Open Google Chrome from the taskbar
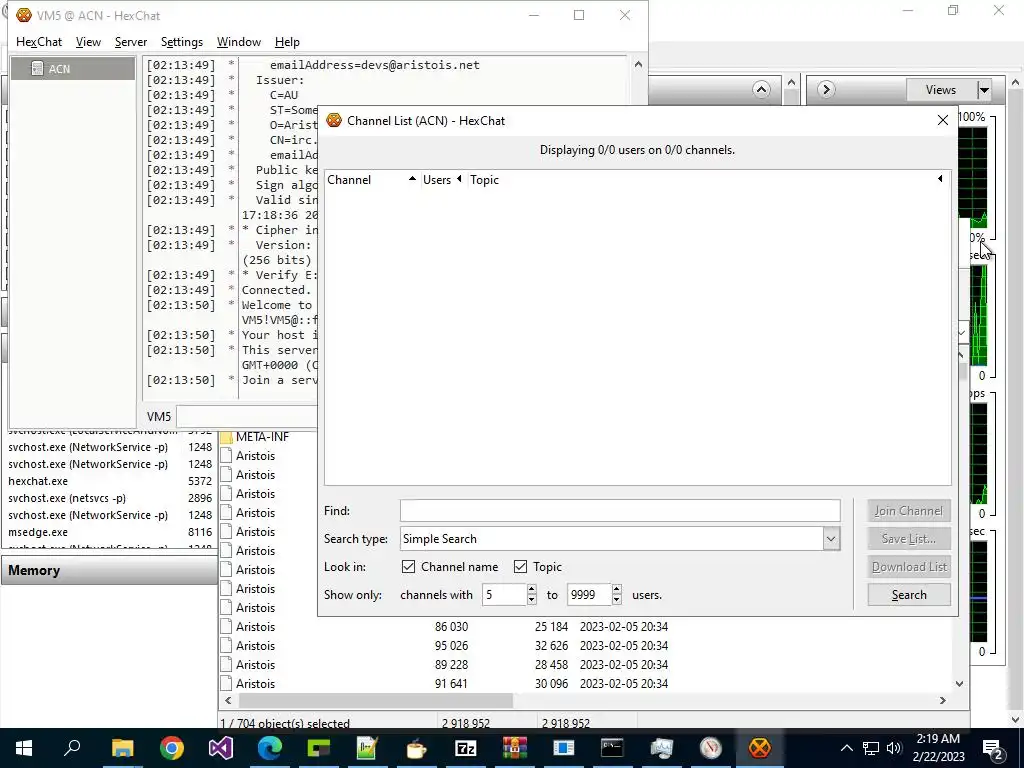This screenshot has height=768, width=1024. coord(171,748)
